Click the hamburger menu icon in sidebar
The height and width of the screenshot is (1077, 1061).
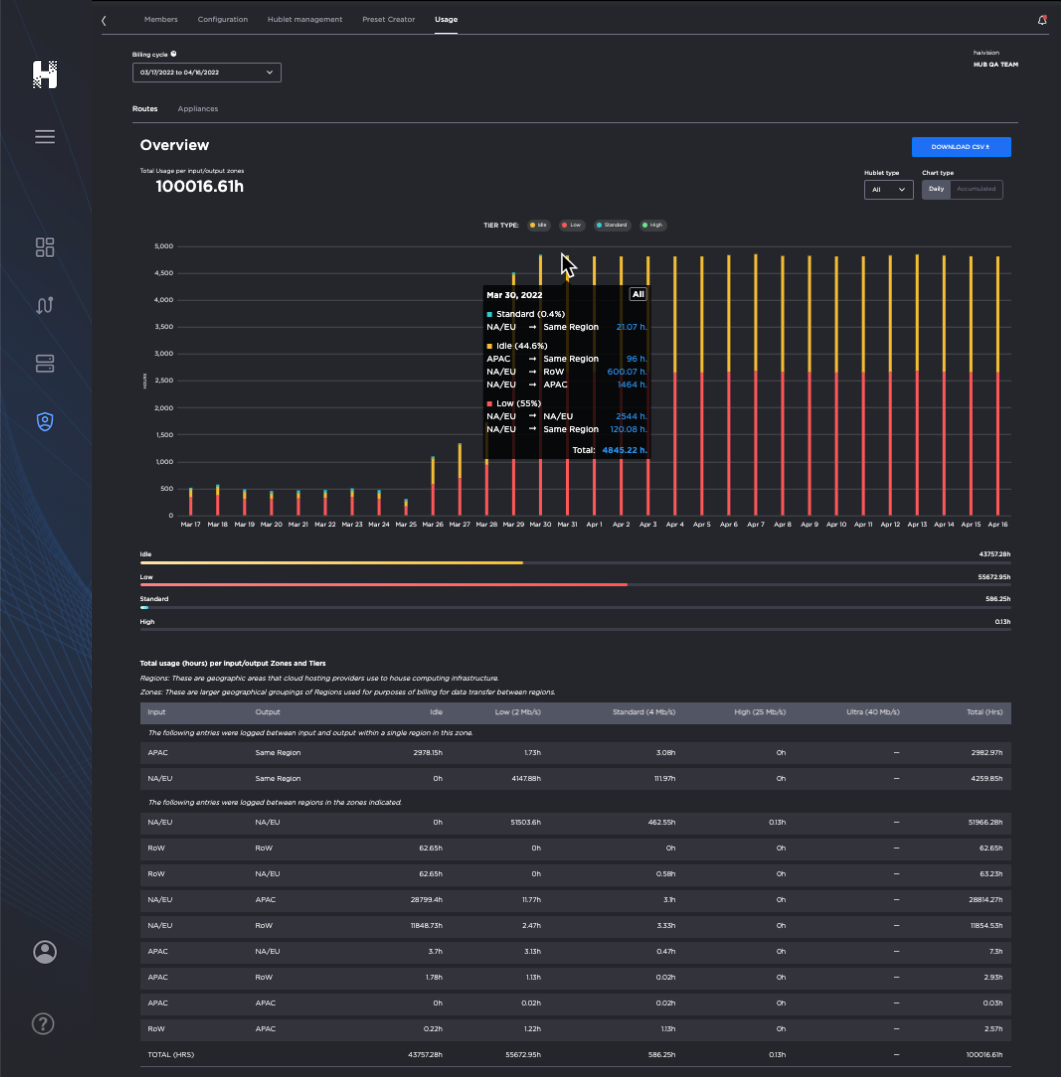(x=44, y=136)
